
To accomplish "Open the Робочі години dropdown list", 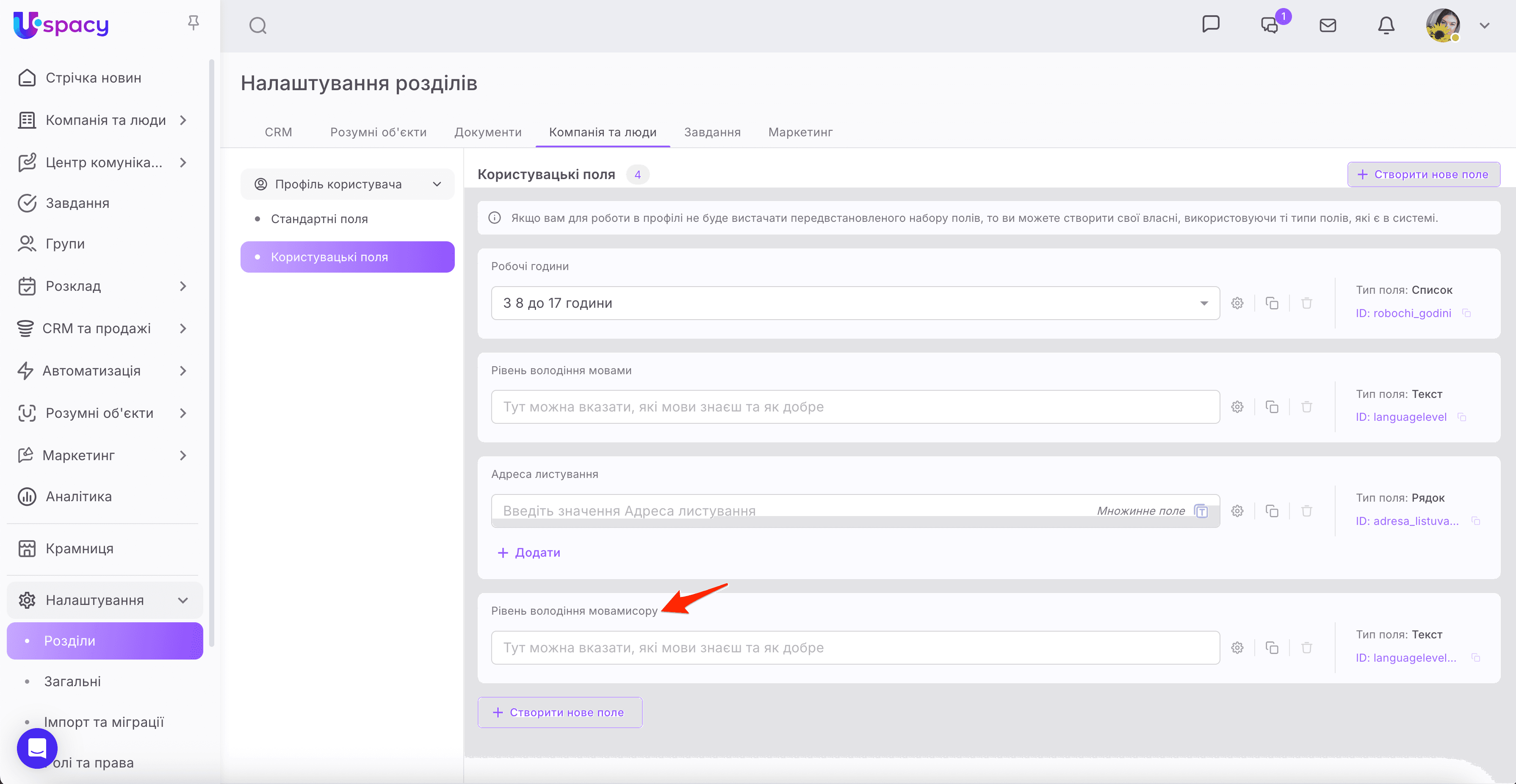I will [855, 303].
